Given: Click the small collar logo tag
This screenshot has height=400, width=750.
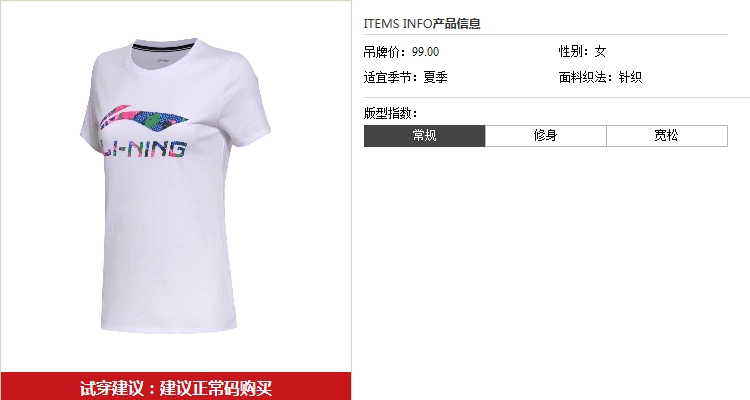Looking at the screenshot, I should [164, 61].
